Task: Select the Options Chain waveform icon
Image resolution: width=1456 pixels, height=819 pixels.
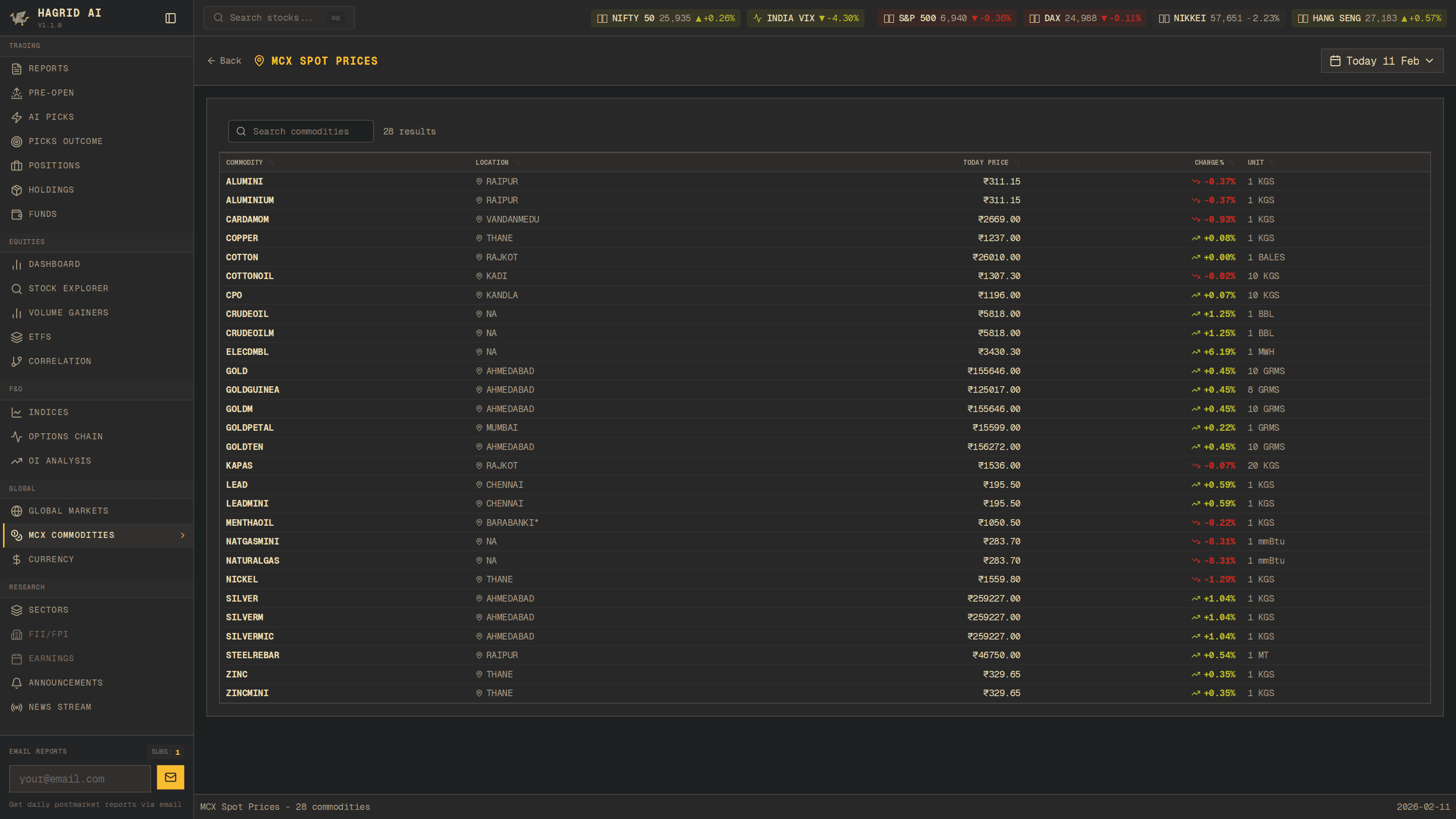Action: [16, 436]
